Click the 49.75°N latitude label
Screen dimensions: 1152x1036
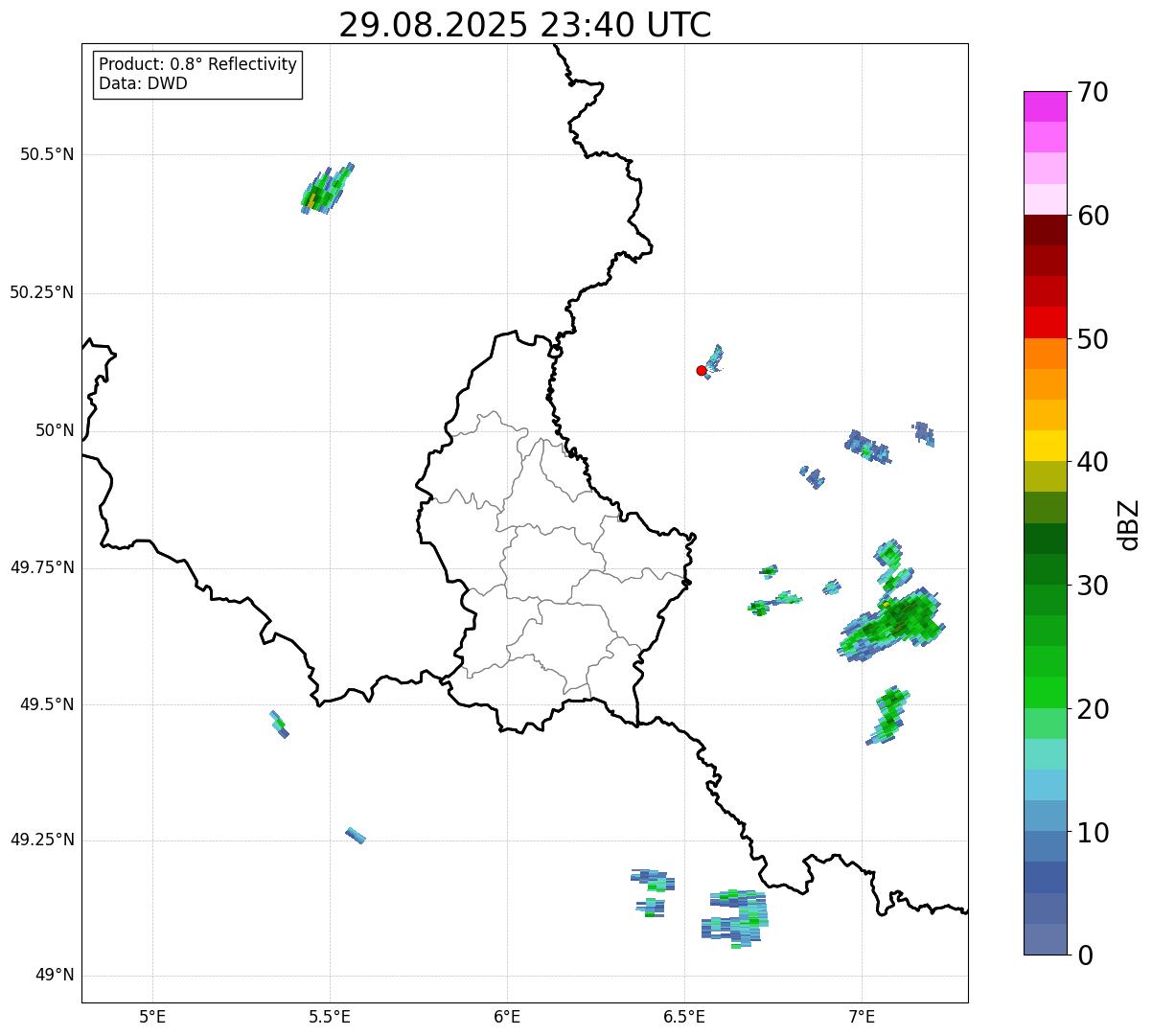coord(42,567)
